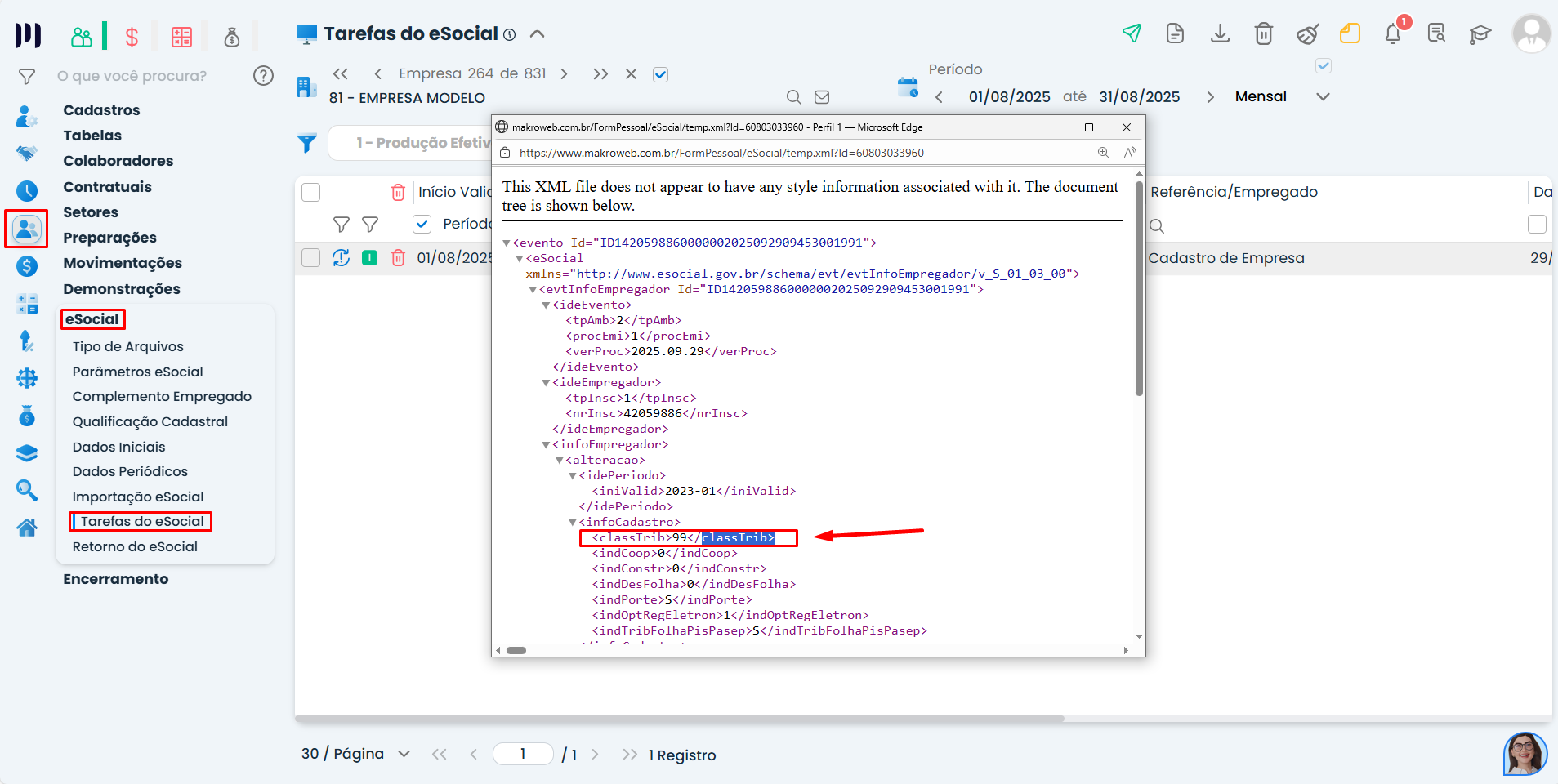This screenshot has height=784, width=1558.
Task: Click the Encerramento menu heading
Action: [116, 579]
